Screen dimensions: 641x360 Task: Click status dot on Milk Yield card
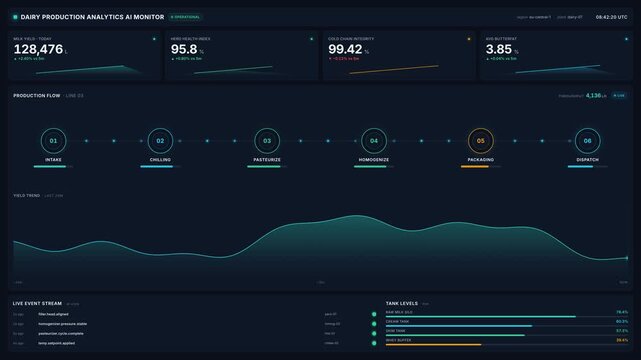154,39
